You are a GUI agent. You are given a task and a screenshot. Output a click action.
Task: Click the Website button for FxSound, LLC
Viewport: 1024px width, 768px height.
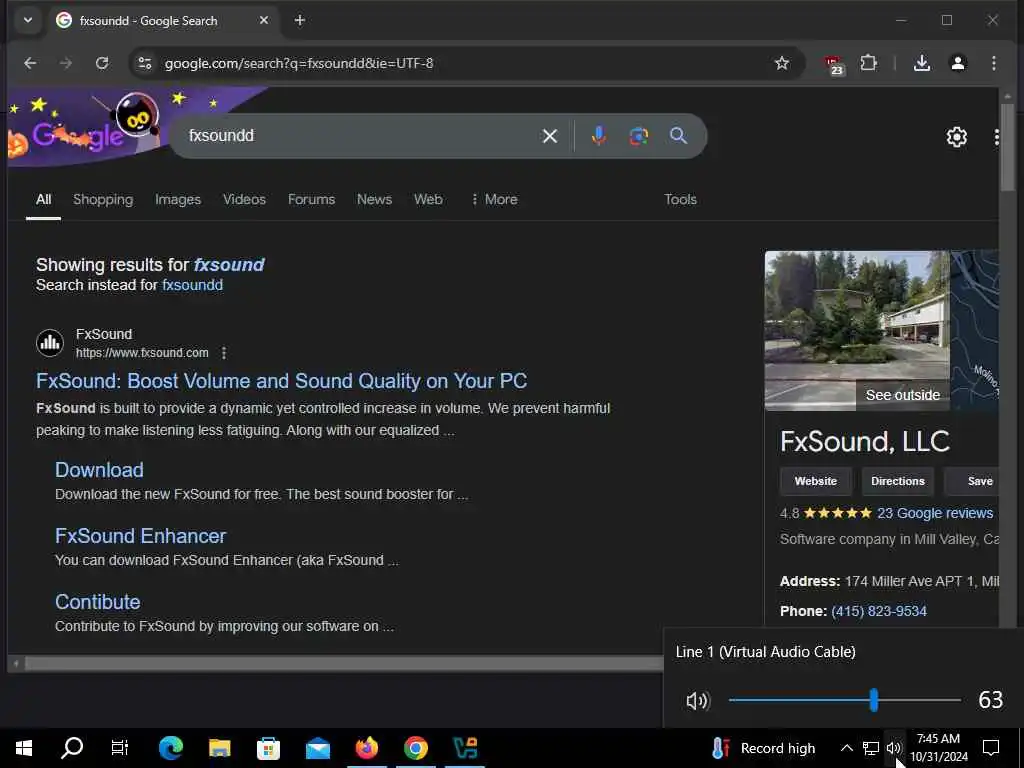[x=816, y=481]
